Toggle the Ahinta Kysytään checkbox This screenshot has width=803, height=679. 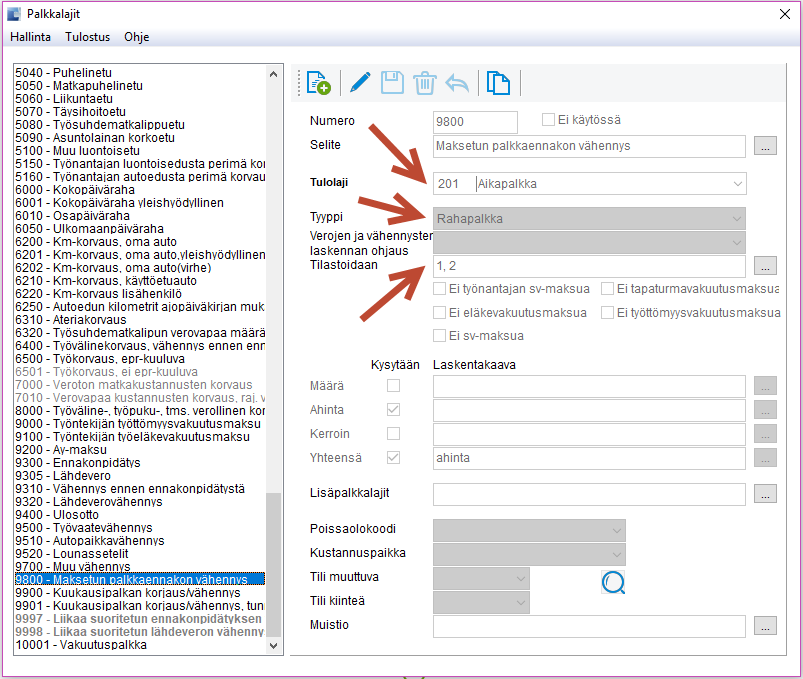click(x=393, y=409)
